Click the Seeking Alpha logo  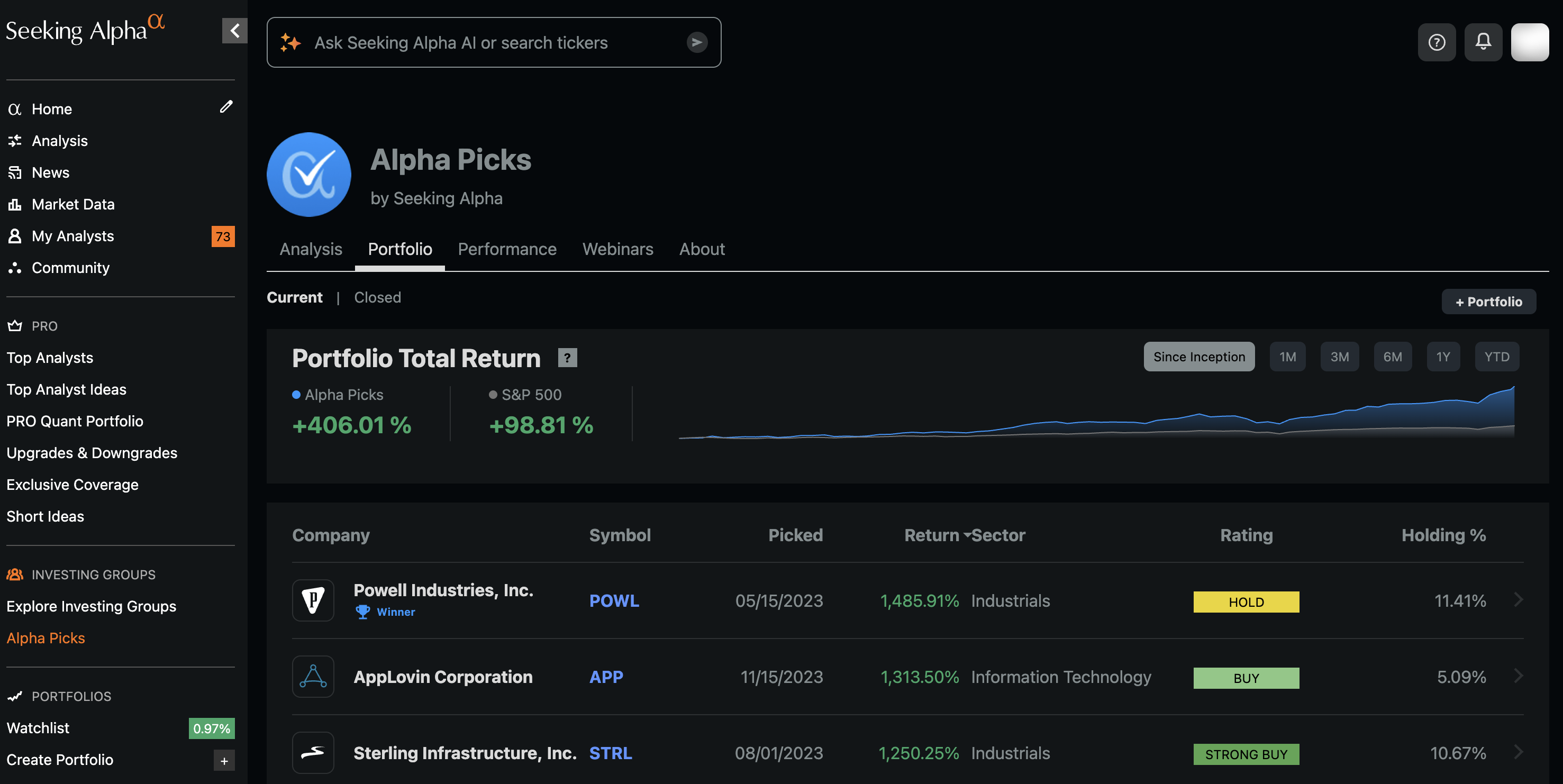point(85,30)
